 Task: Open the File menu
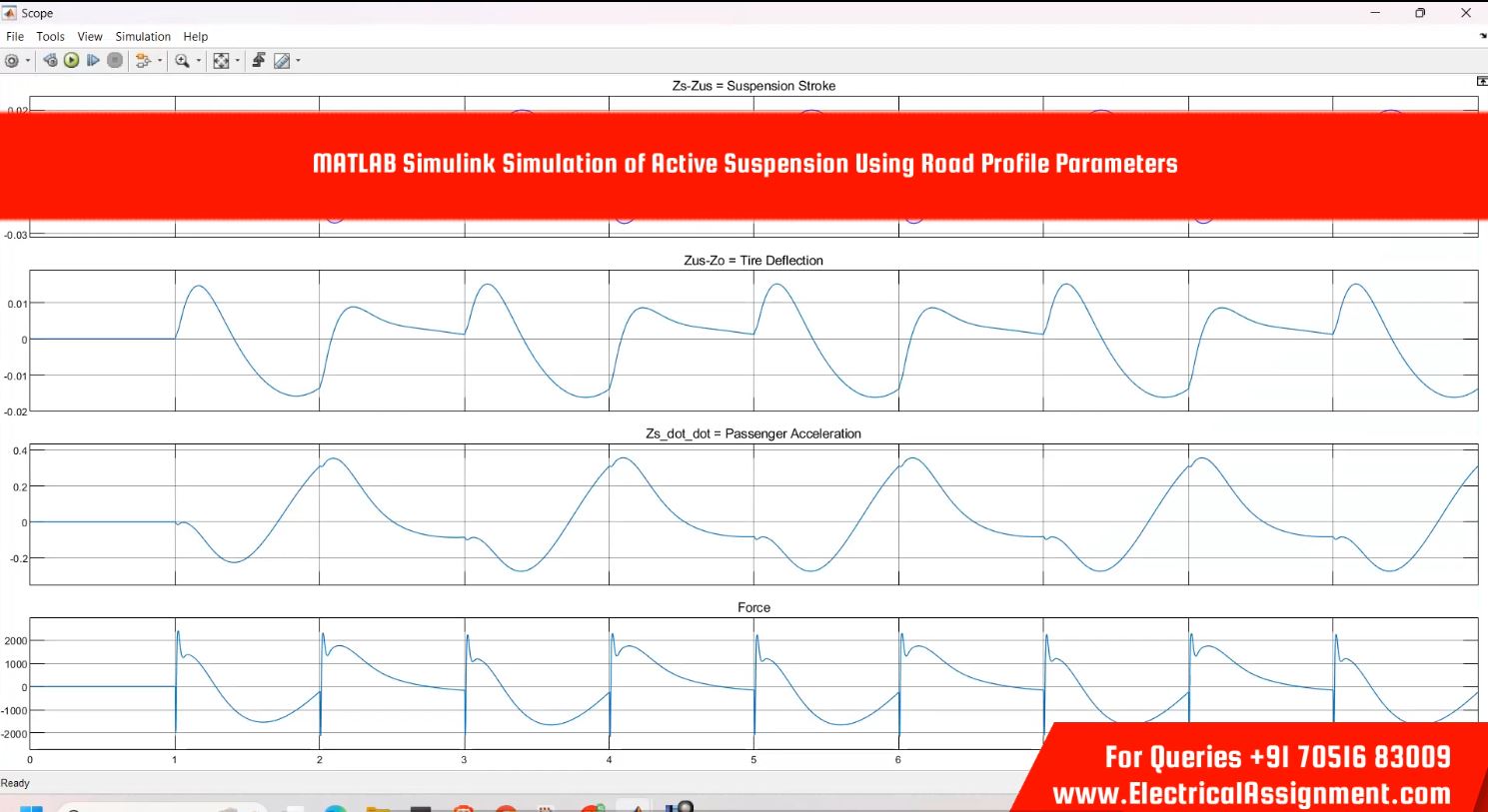[15, 36]
